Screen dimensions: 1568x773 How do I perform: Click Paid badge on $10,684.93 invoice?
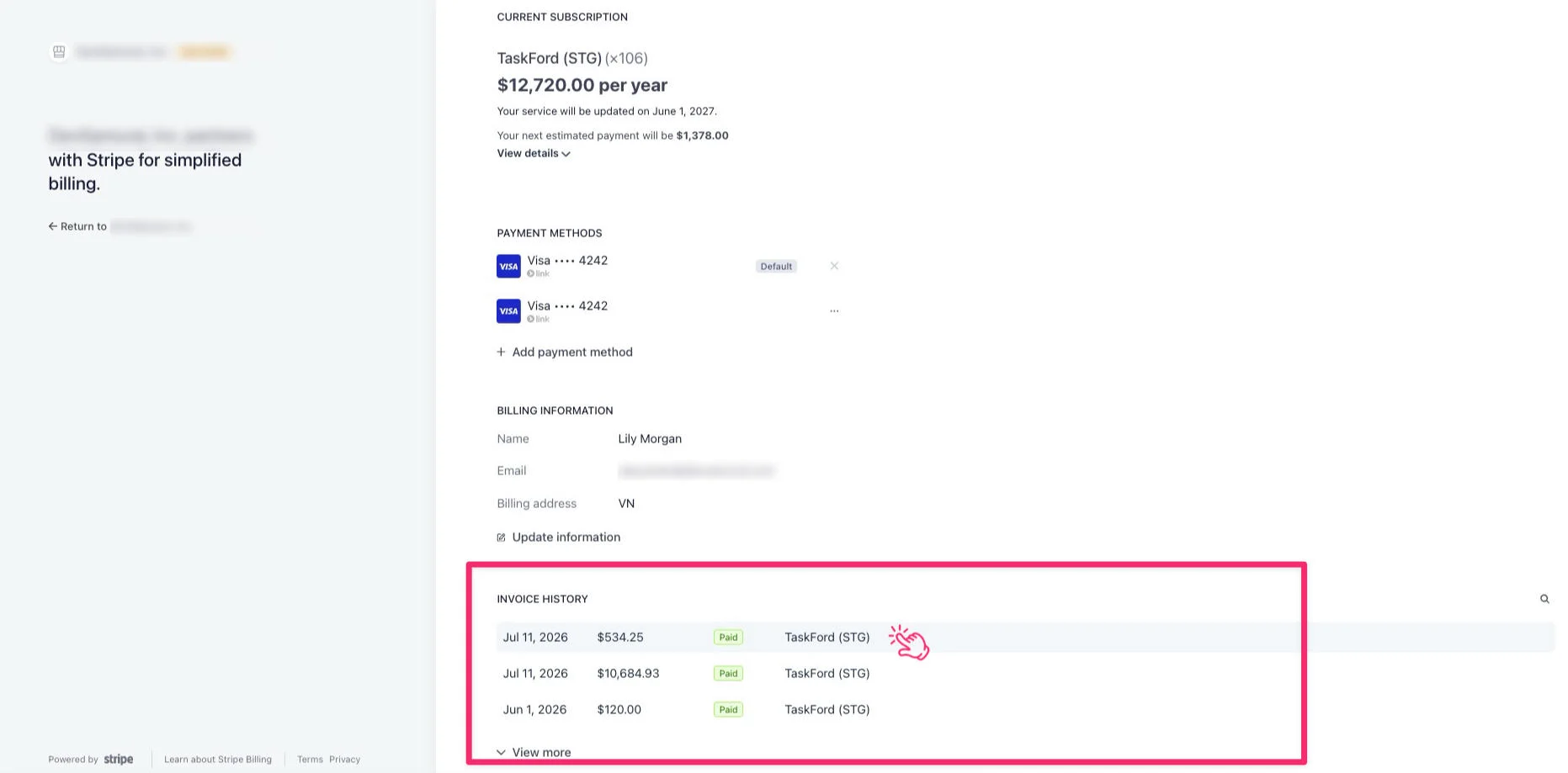728,674
